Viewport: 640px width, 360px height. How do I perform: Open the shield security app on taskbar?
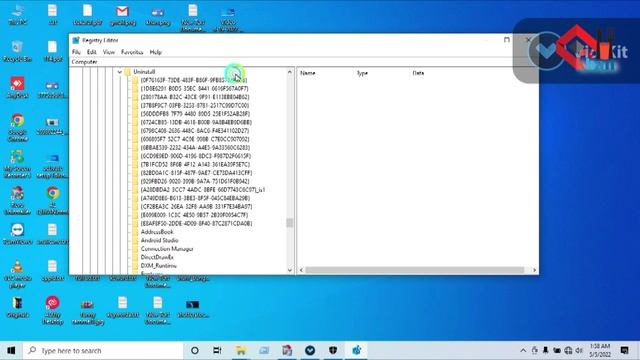pyautogui.click(x=333, y=350)
